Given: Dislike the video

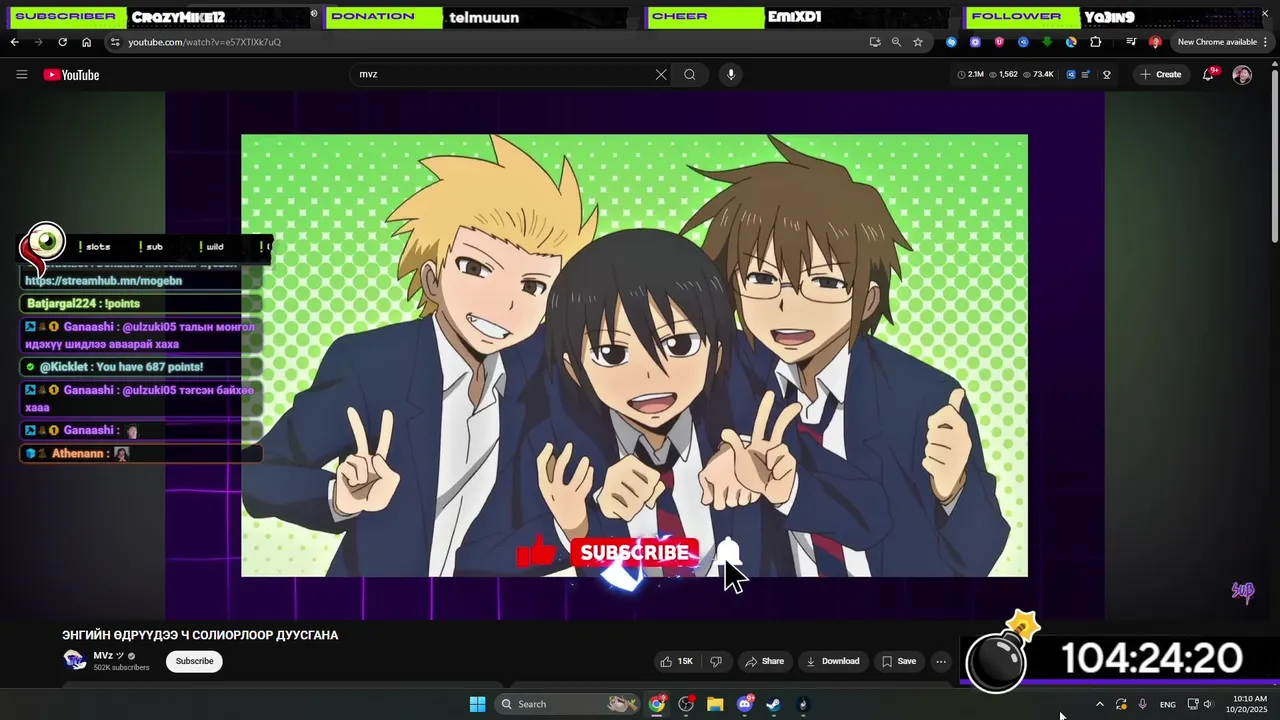Looking at the screenshot, I should point(716,661).
